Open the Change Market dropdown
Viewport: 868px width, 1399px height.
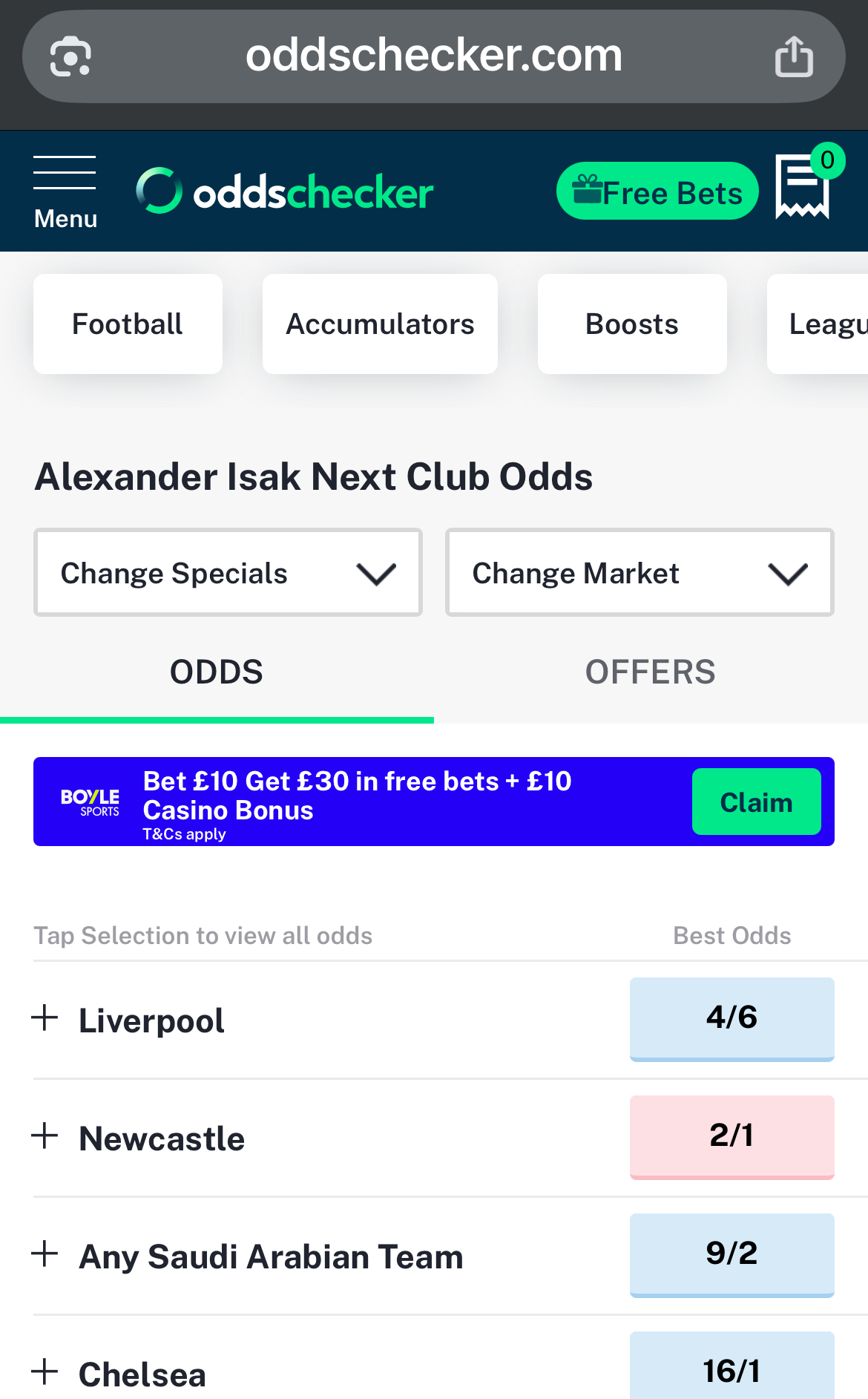point(640,573)
